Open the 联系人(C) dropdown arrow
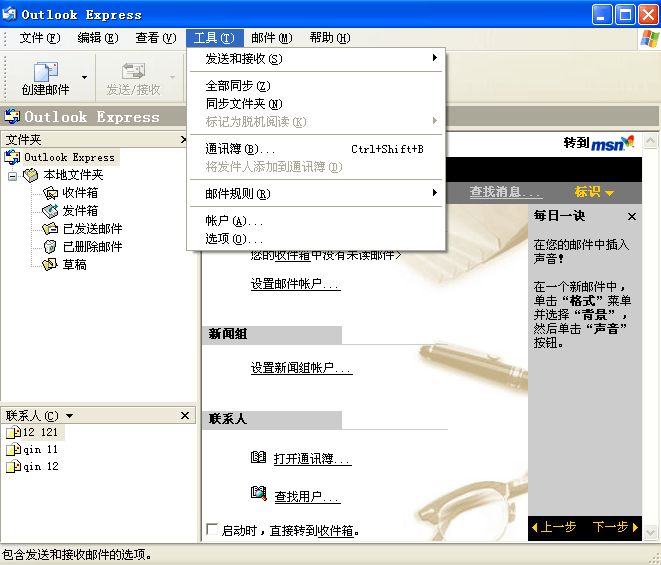 click(x=70, y=416)
